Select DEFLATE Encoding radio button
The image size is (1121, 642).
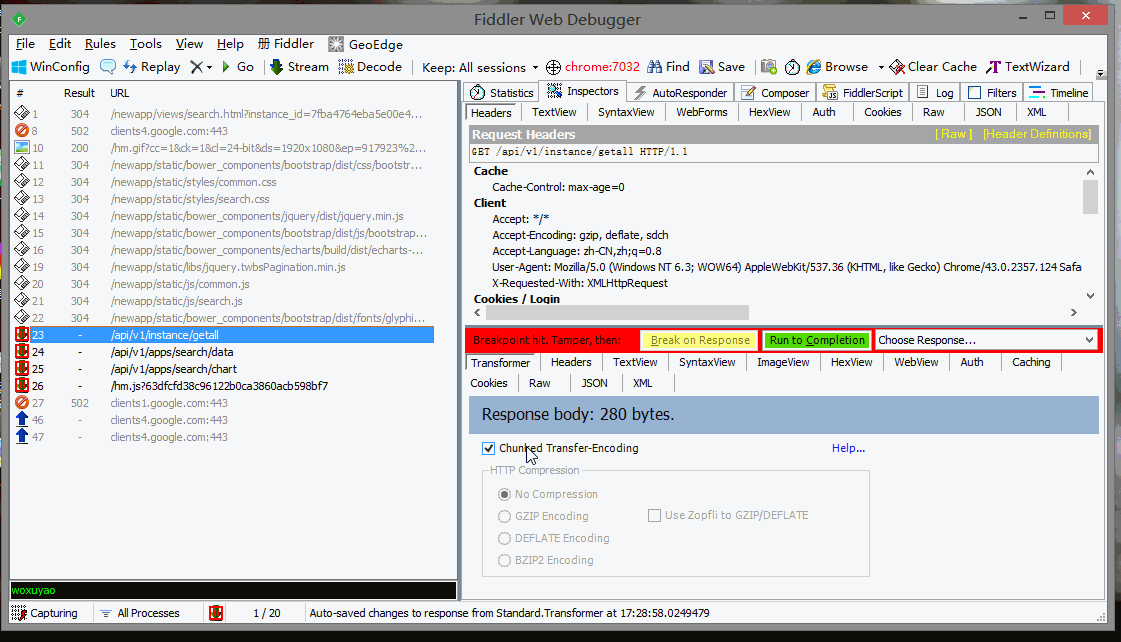(504, 538)
